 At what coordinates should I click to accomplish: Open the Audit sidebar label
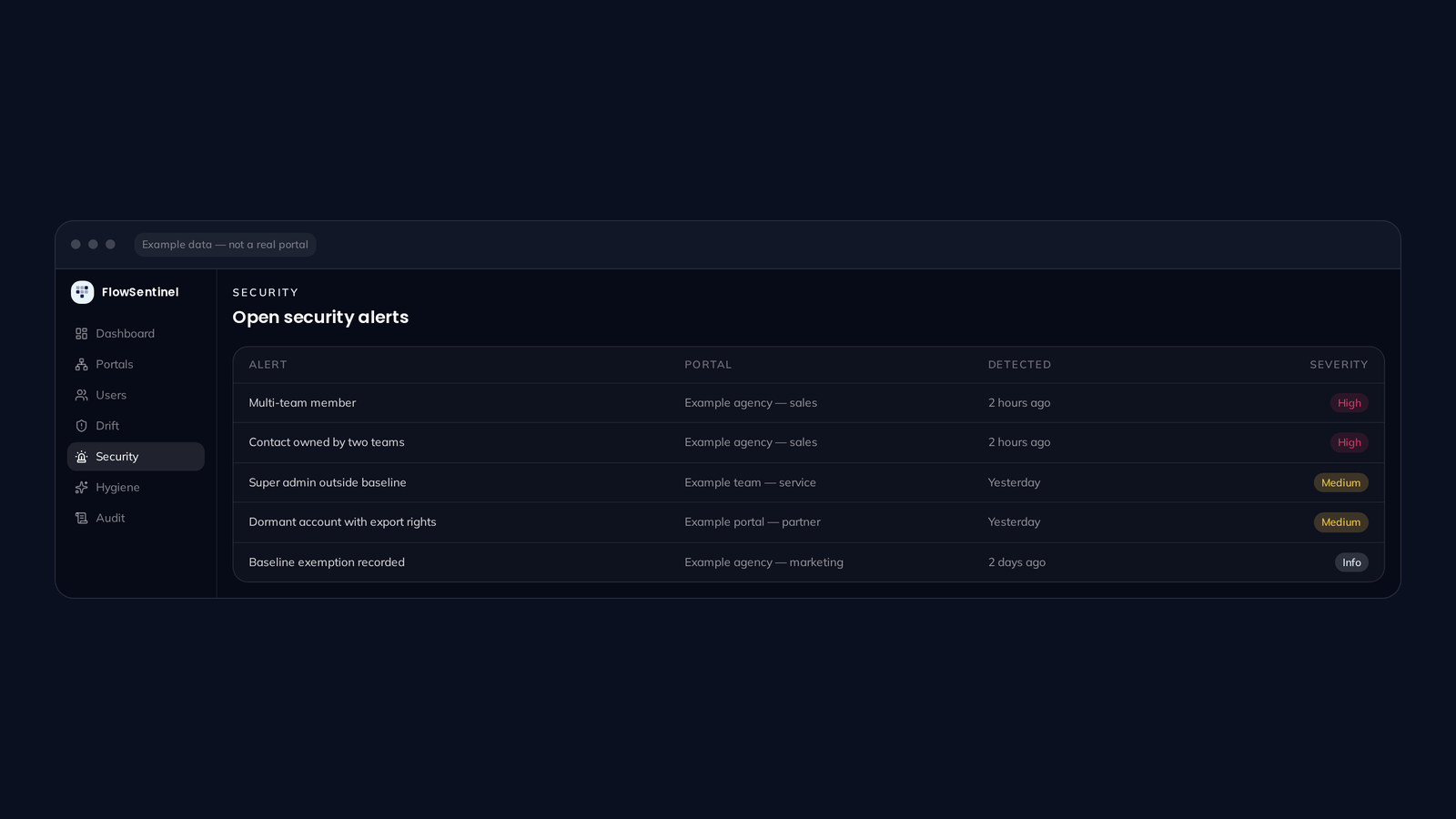click(x=110, y=518)
